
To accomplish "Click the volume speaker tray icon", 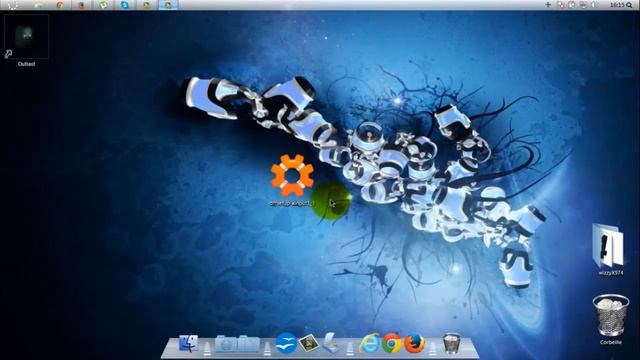I will point(594,5).
